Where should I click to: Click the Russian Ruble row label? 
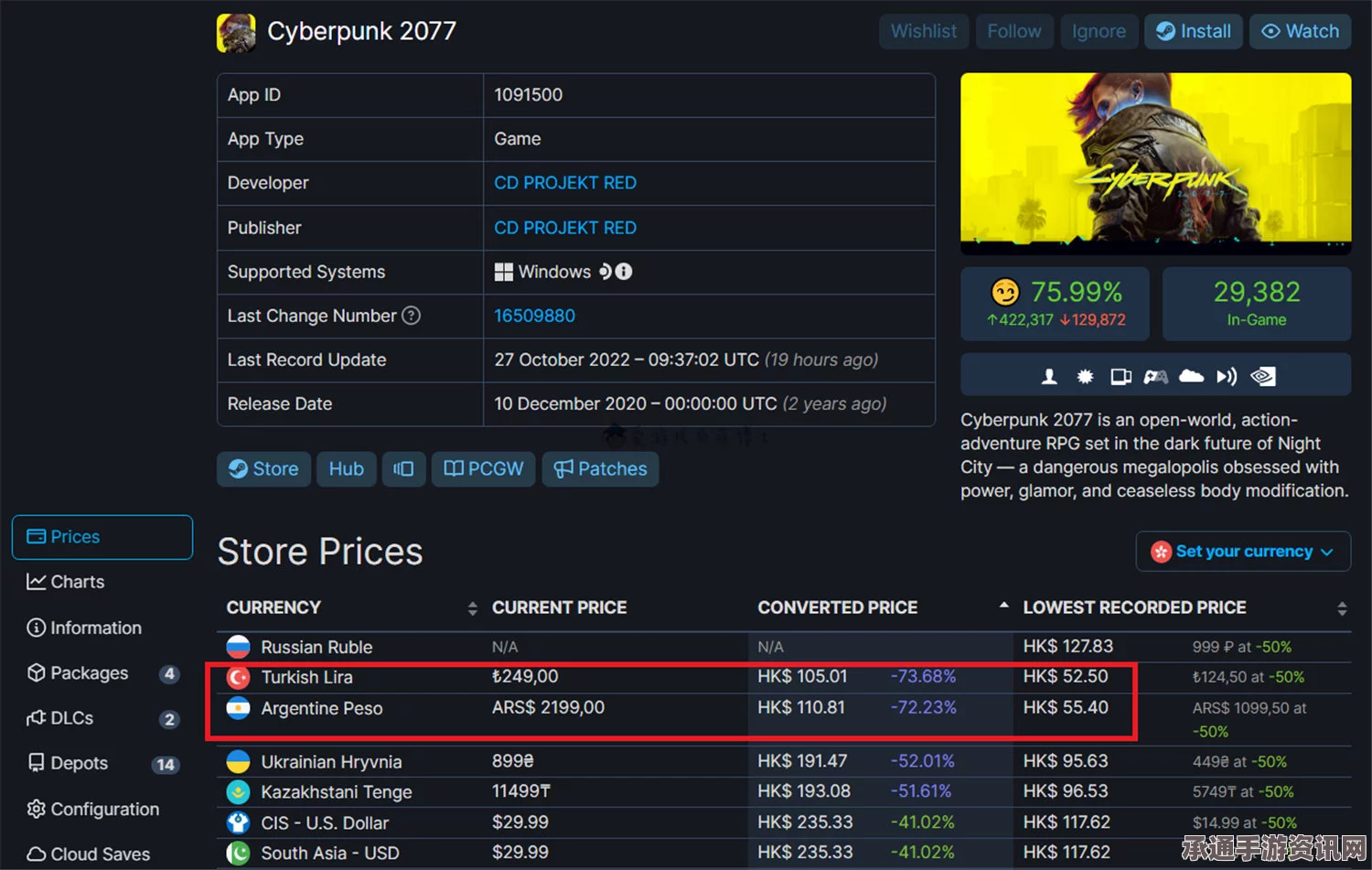click(x=316, y=647)
